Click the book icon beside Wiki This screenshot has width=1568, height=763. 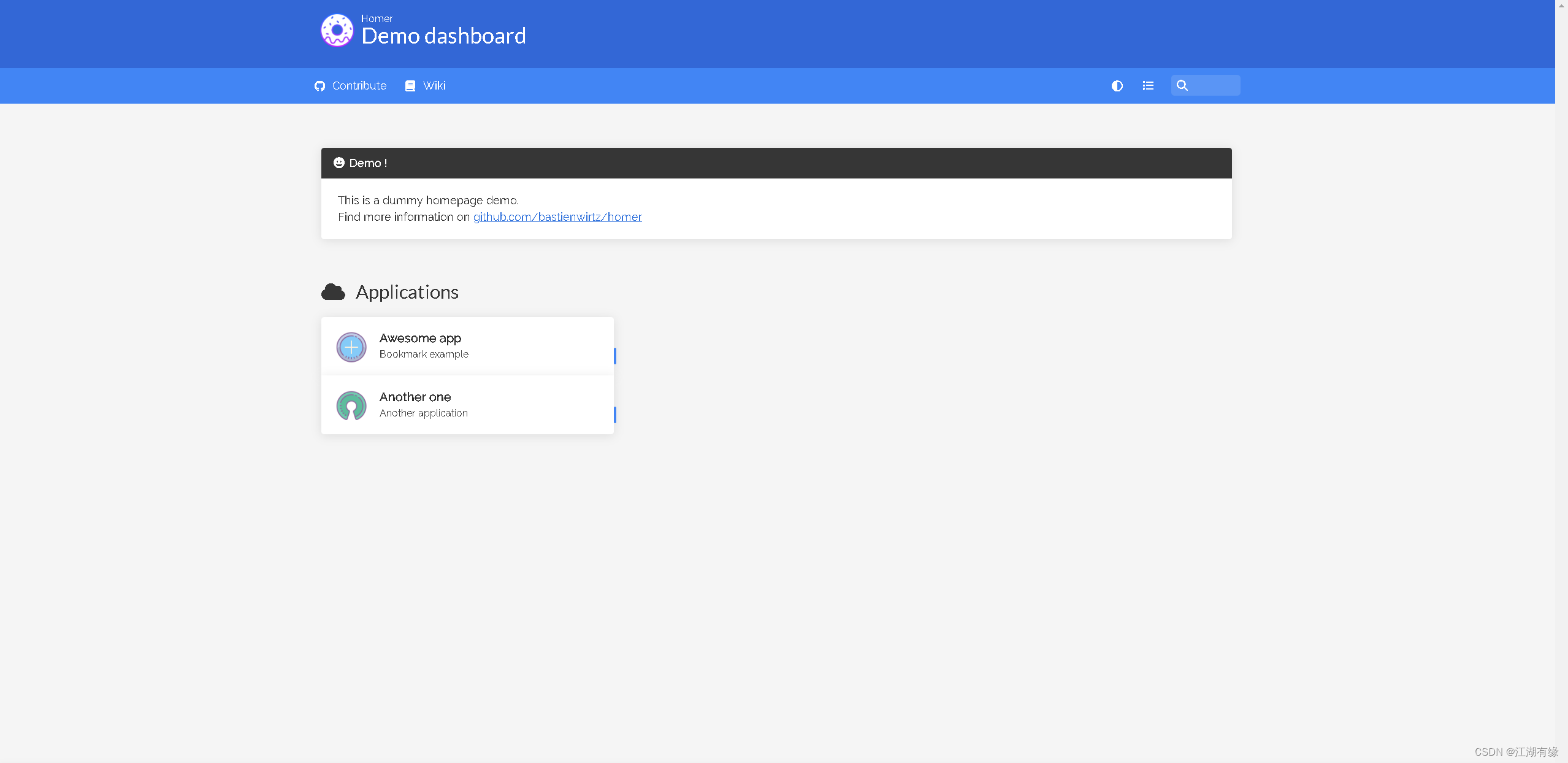point(410,86)
